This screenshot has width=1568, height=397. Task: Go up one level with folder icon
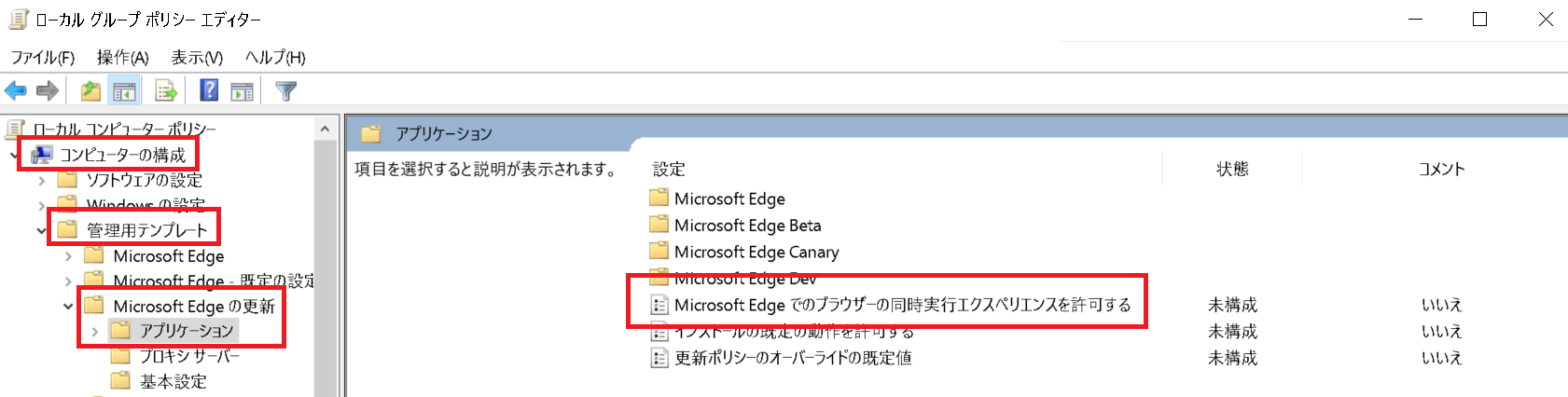click(90, 90)
